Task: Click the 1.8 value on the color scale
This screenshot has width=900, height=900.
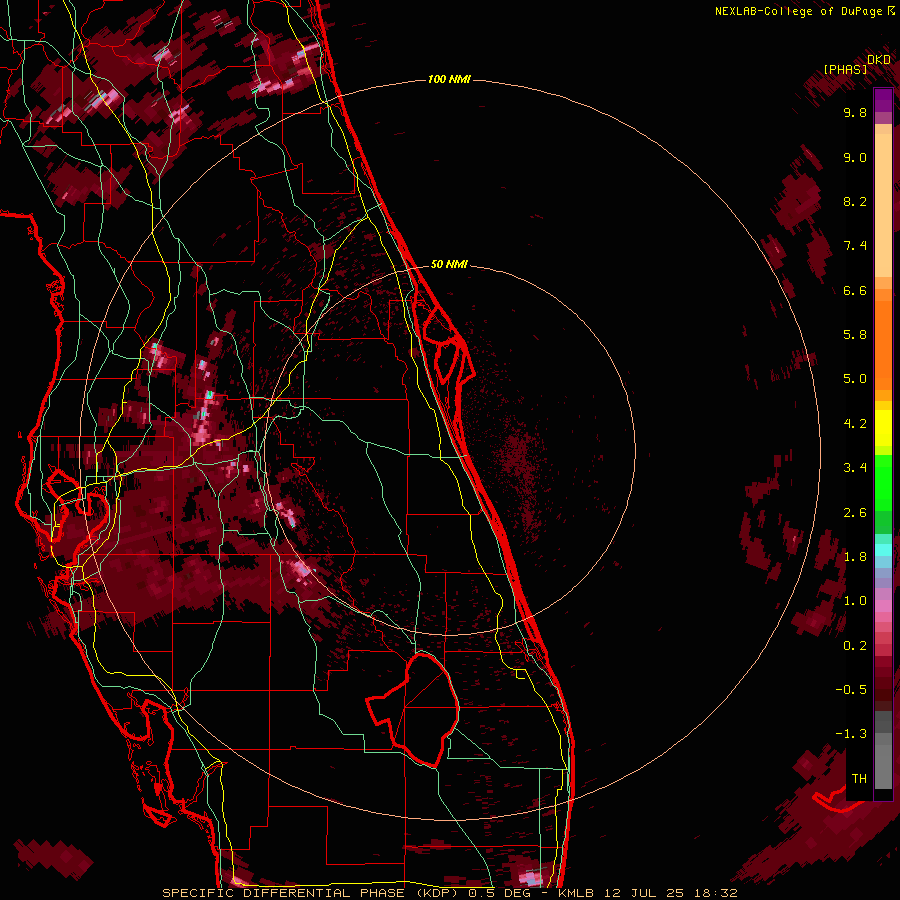Action: pos(855,557)
